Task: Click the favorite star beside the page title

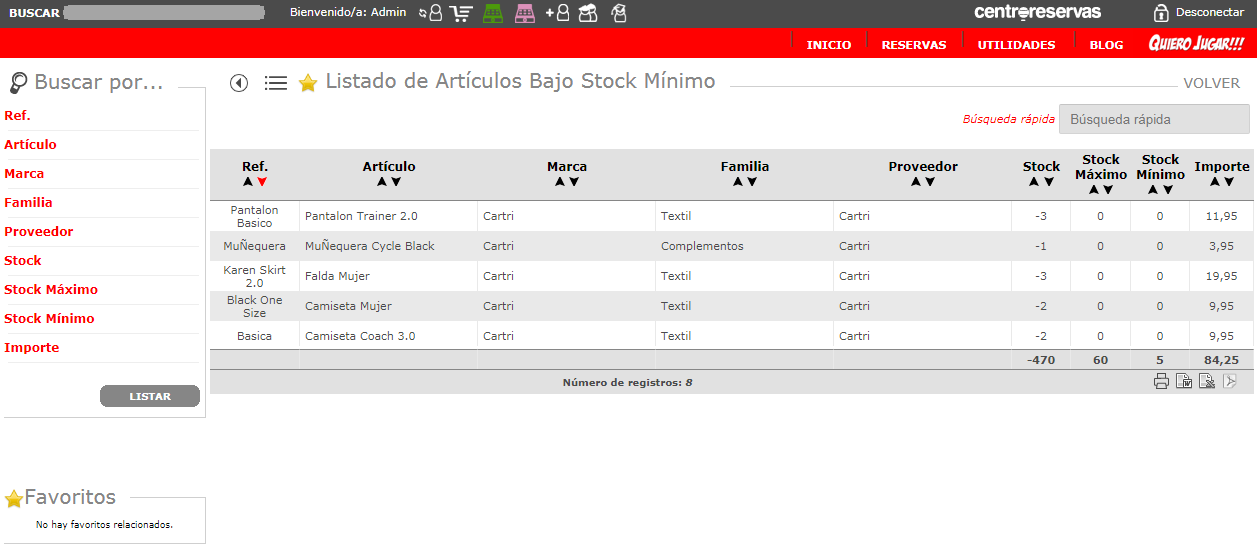Action: (308, 83)
